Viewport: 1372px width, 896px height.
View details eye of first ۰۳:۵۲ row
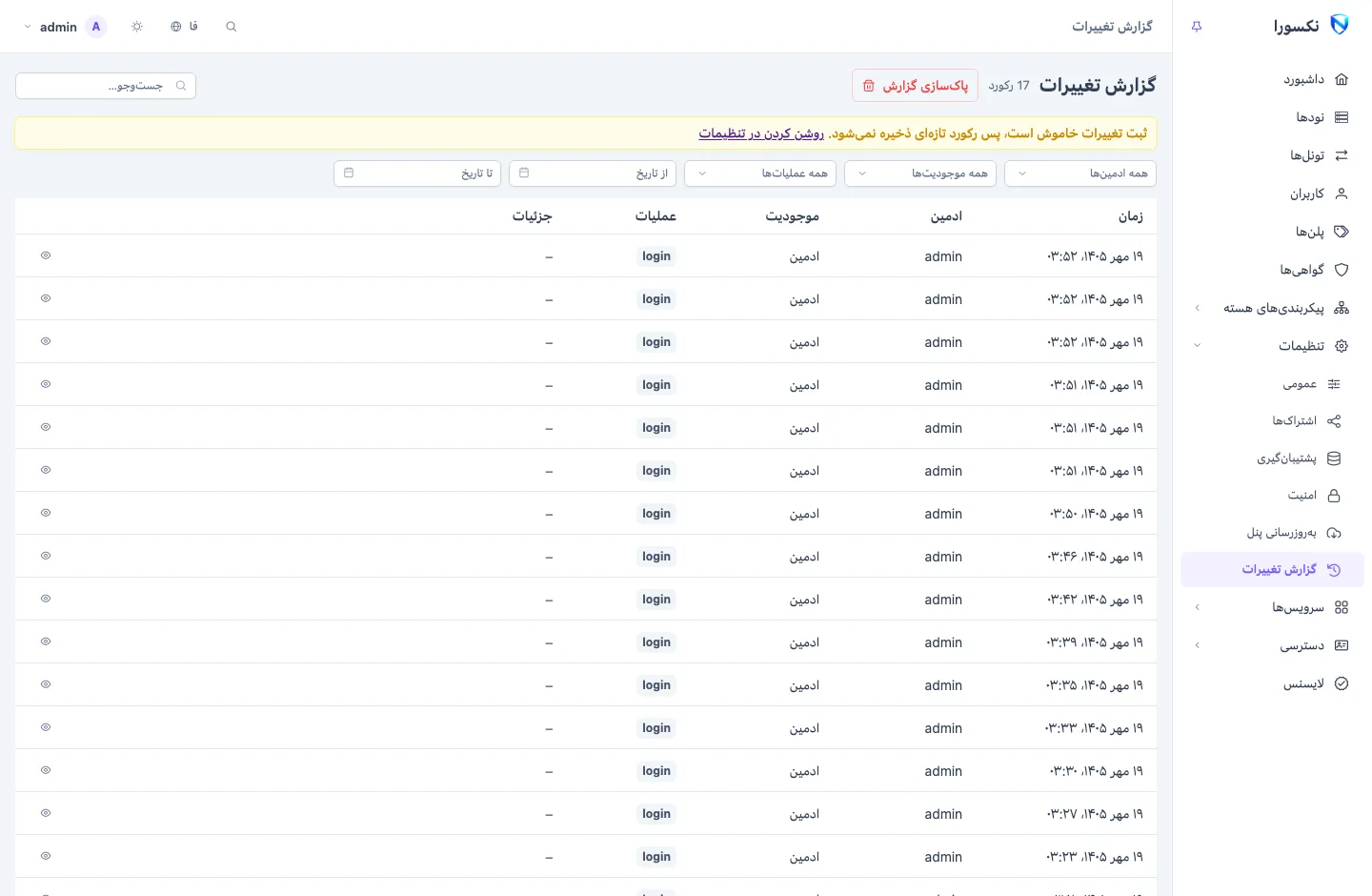(x=46, y=255)
